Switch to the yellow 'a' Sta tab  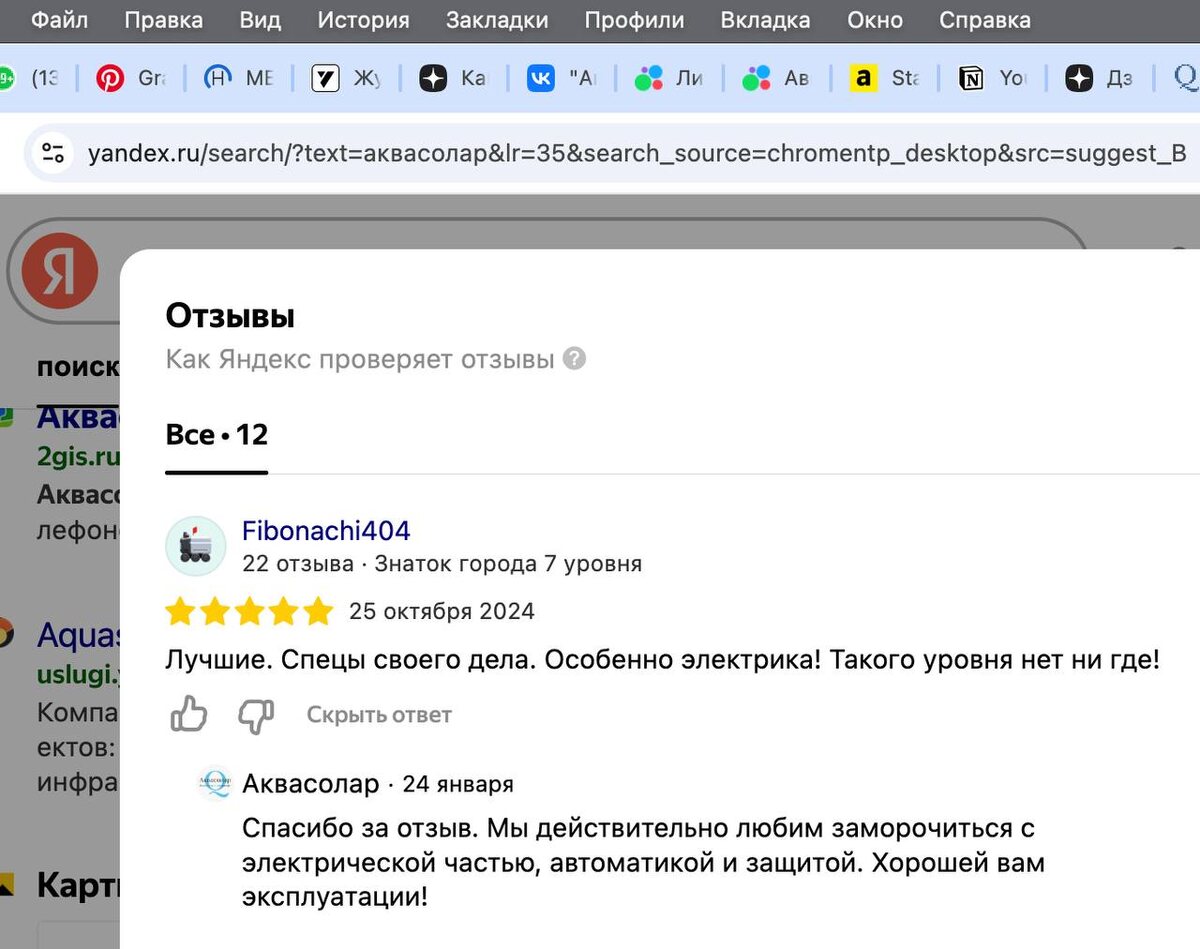click(885, 78)
